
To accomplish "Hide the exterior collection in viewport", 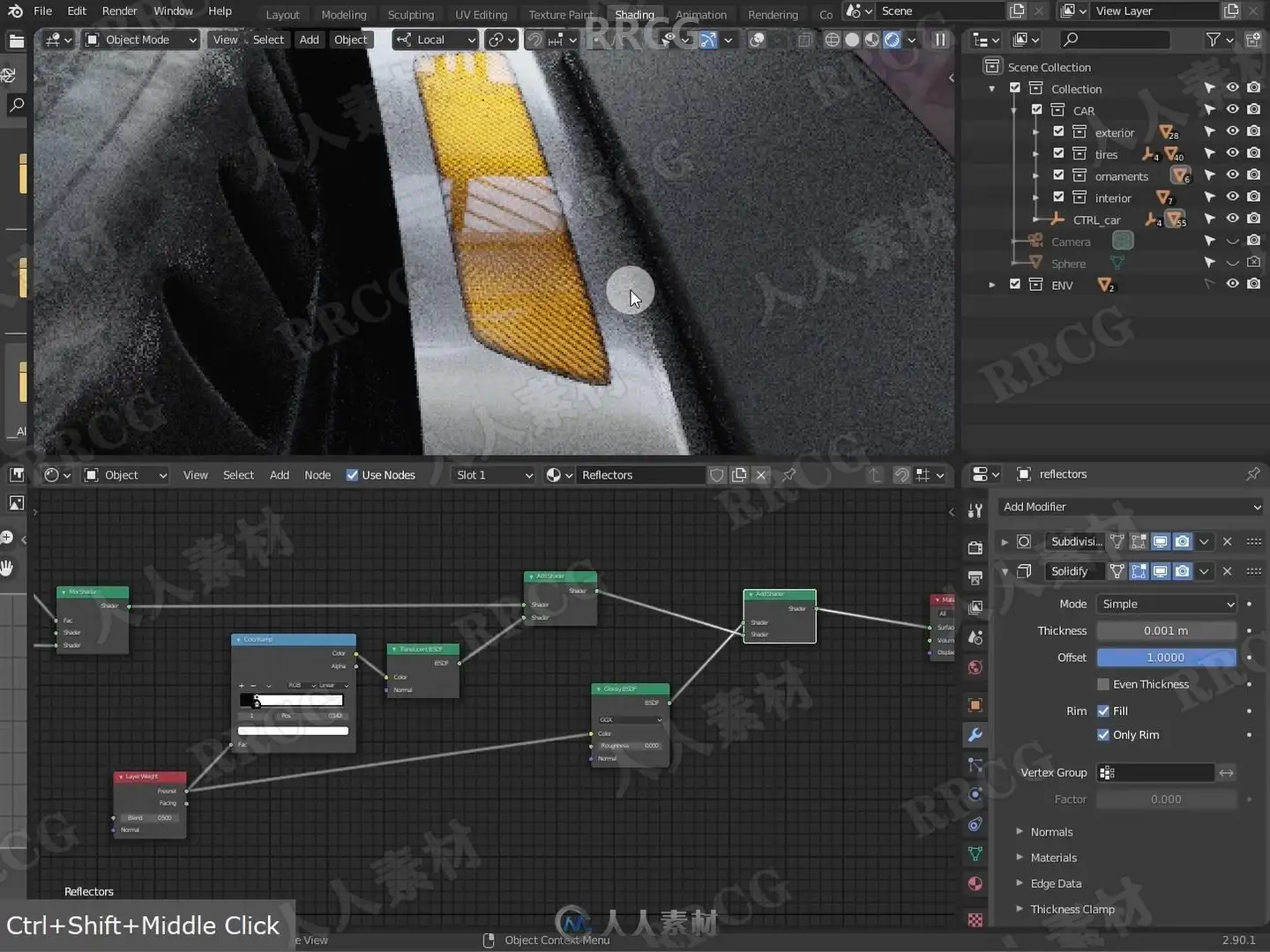I will click(x=1232, y=131).
